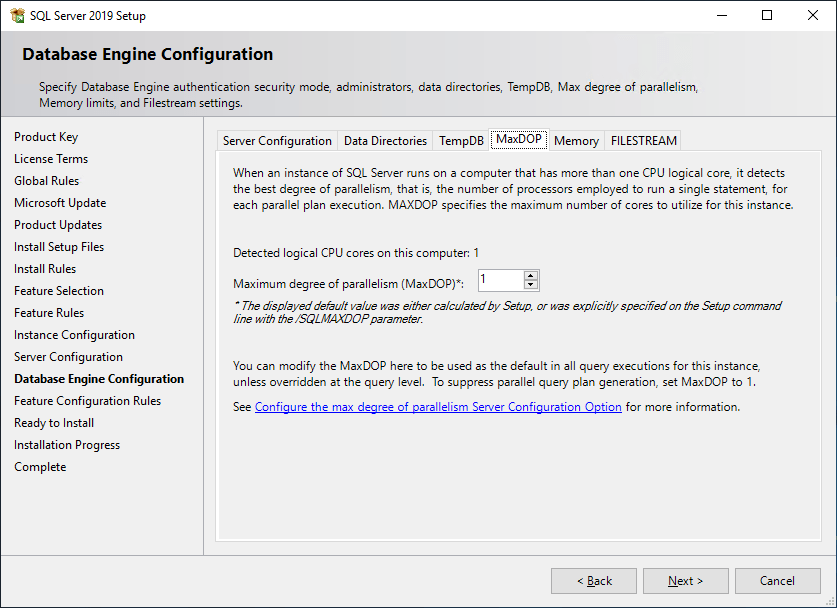Screen dimensions: 837x608
Task: Open the Configure max degree of parallelism link
Action: click(x=438, y=407)
